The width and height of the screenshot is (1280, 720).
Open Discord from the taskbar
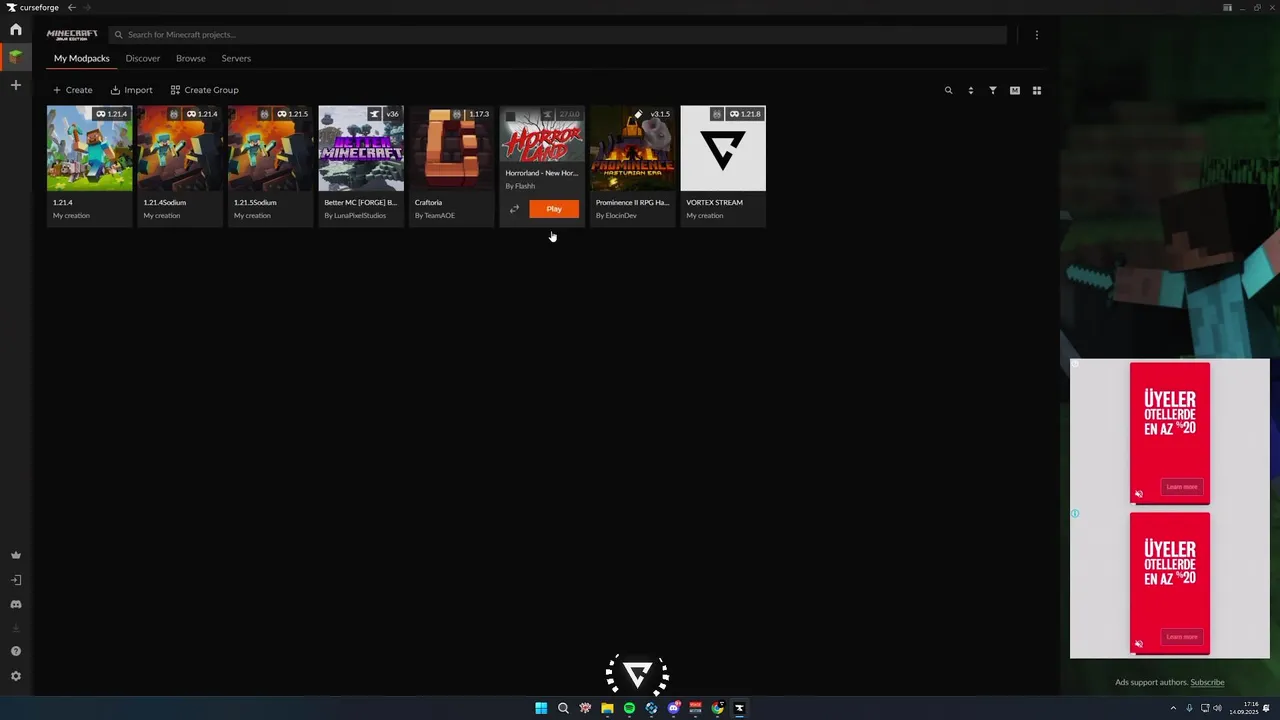tap(673, 708)
